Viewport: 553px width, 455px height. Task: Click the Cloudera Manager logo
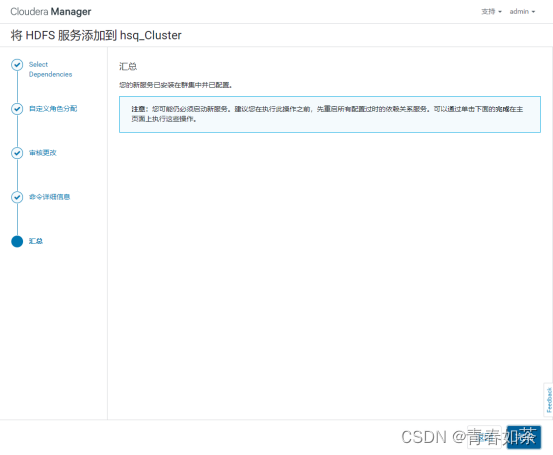(50, 12)
